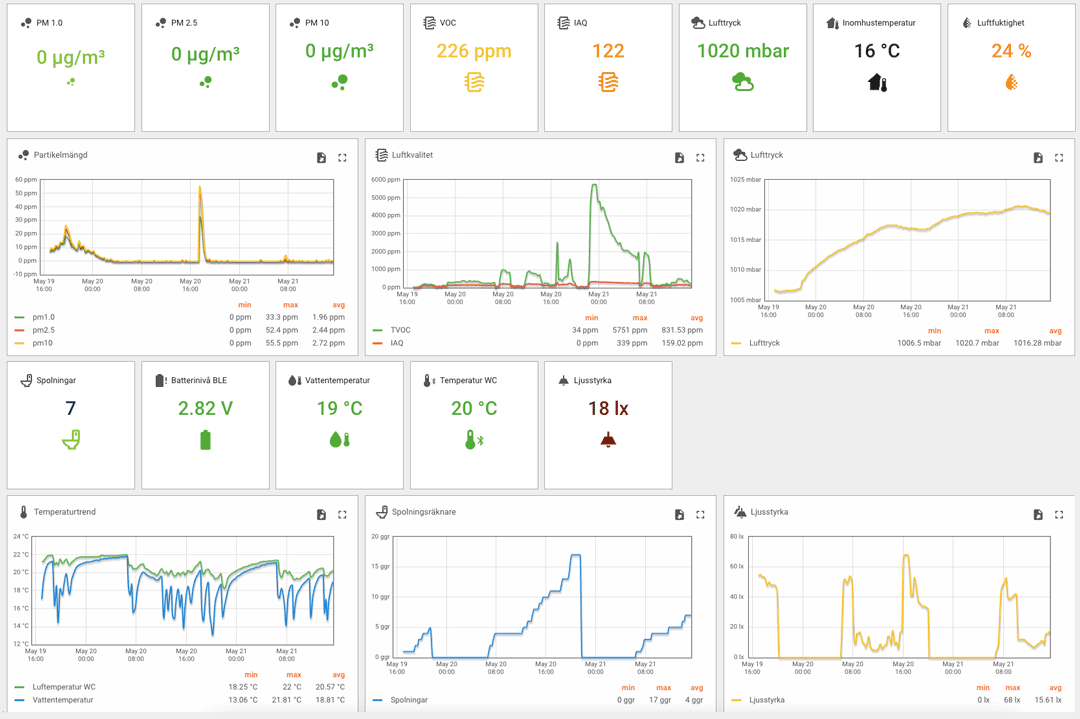The height and width of the screenshot is (719, 1080).
Task: Click the Temperaturtrend export file icon
Action: click(321, 515)
